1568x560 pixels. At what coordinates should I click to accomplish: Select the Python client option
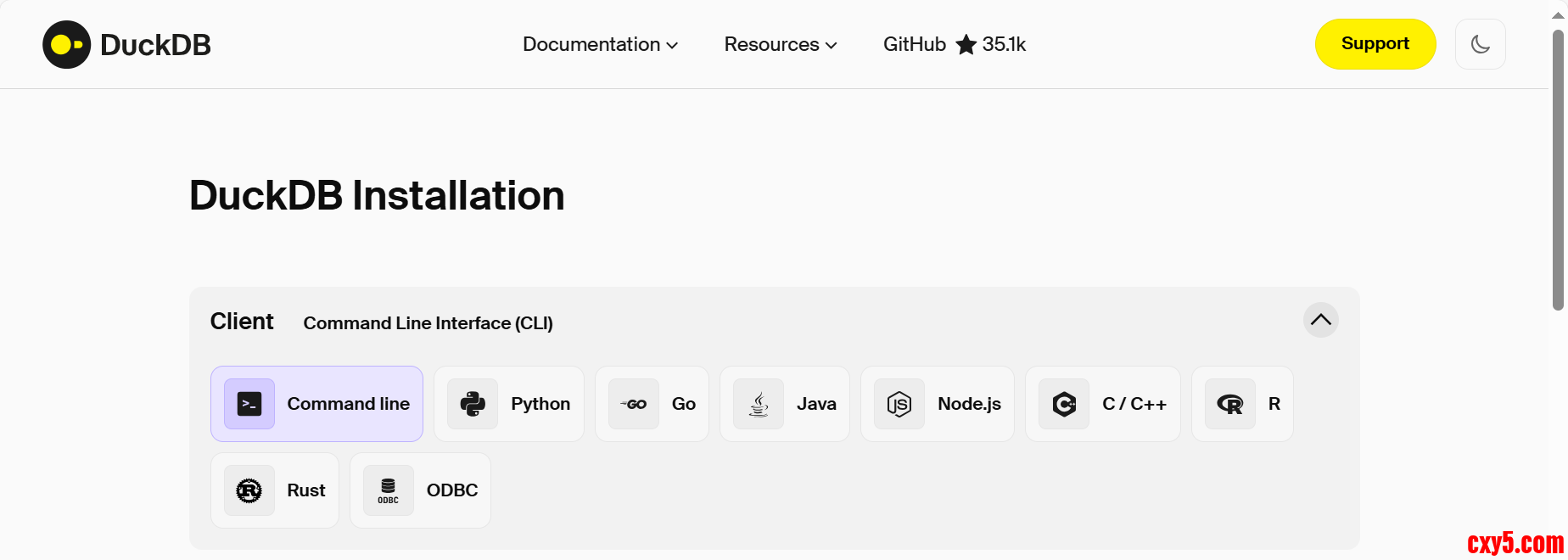coord(540,404)
